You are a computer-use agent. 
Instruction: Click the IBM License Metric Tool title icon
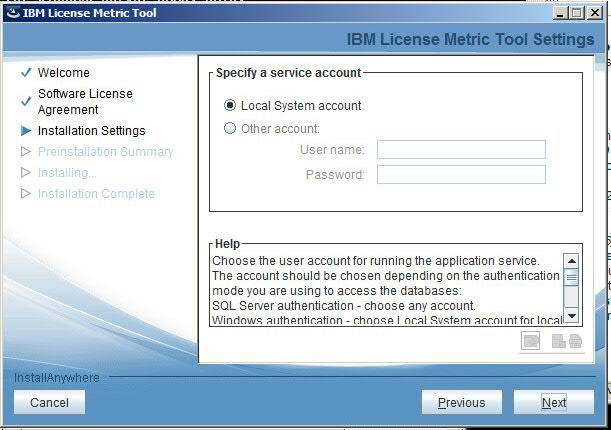click(13, 13)
